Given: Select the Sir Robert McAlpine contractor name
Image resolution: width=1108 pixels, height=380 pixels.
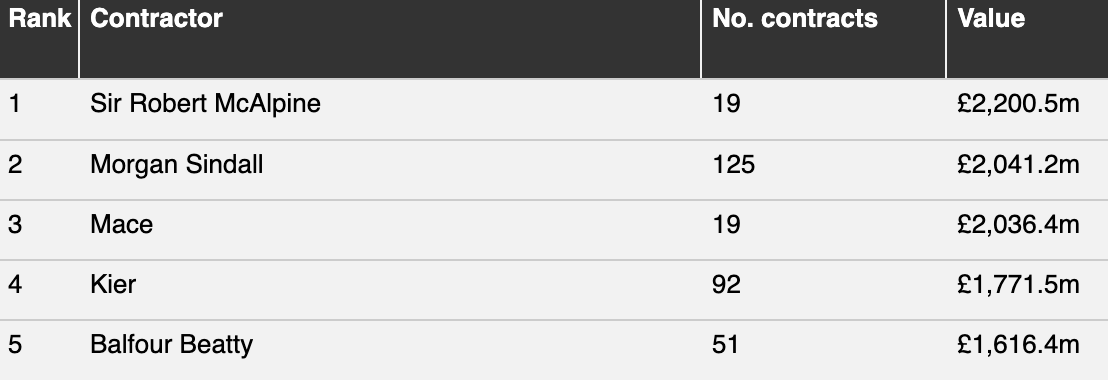Looking at the screenshot, I should pos(205,104).
